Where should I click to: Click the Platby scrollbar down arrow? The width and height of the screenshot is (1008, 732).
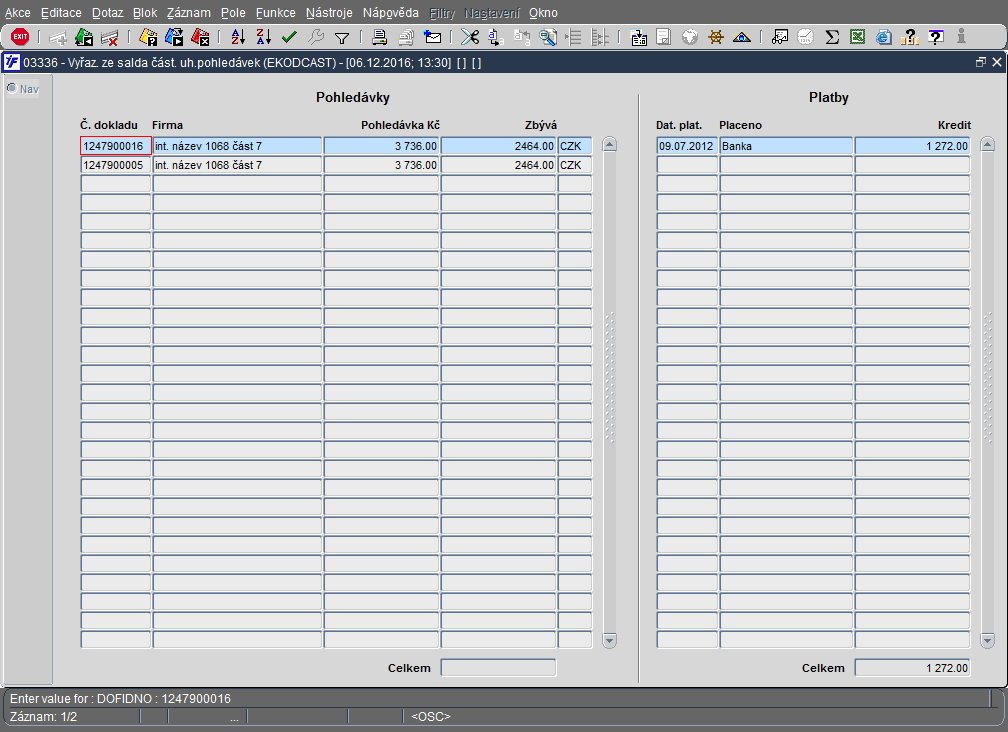pyautogui.click(x=987, y=640)
